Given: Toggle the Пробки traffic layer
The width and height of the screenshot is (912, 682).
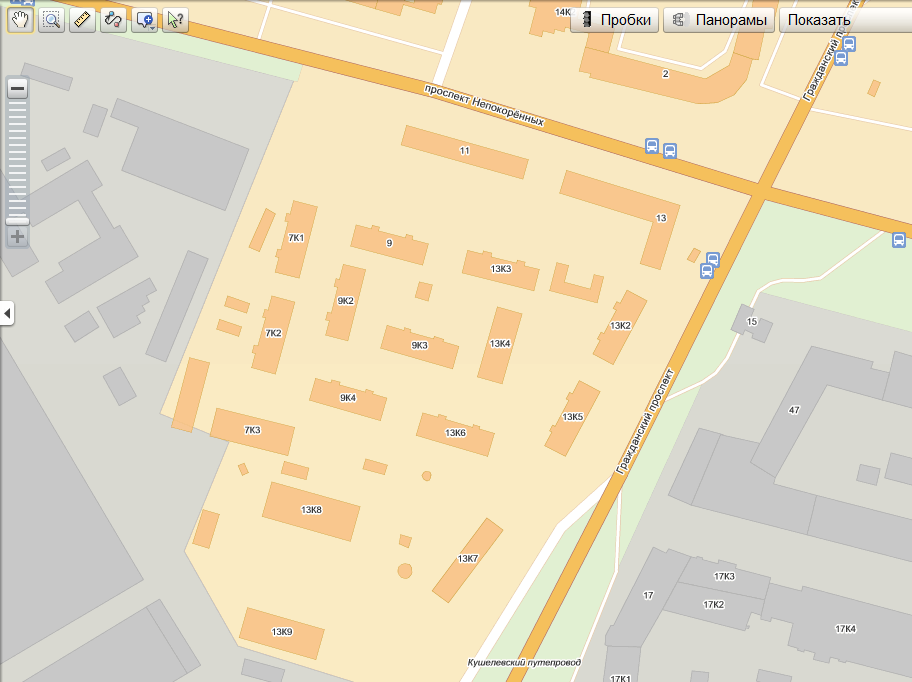Looking at the screenshot, I should (615, 20).
